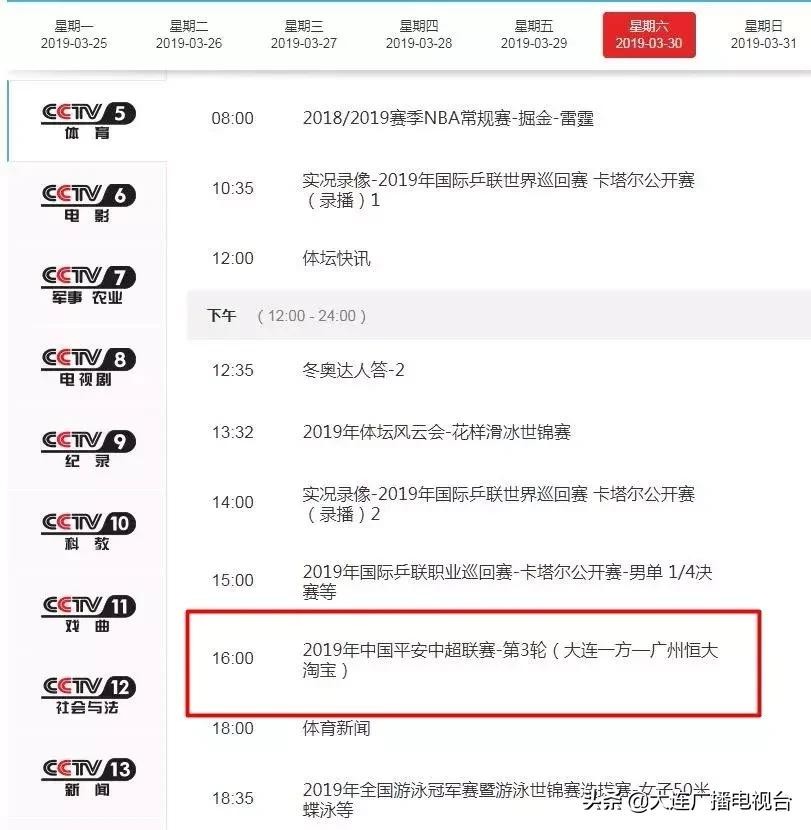Go to 星期五 2019-03-29 tab
811x830 pixels.
[x=534, y=35]
